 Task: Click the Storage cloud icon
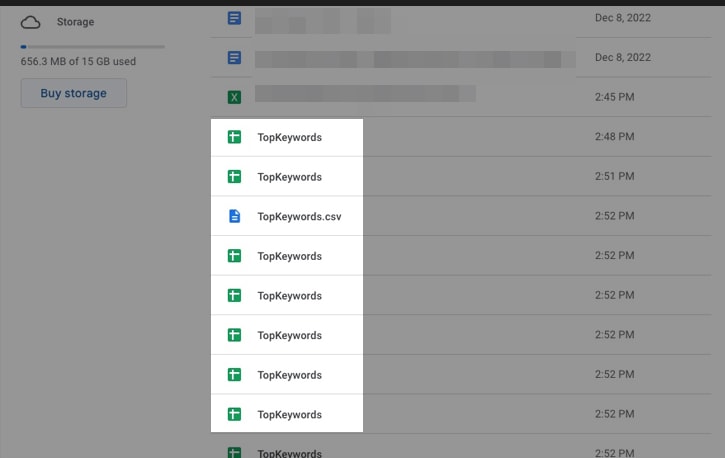pos(31,22)
